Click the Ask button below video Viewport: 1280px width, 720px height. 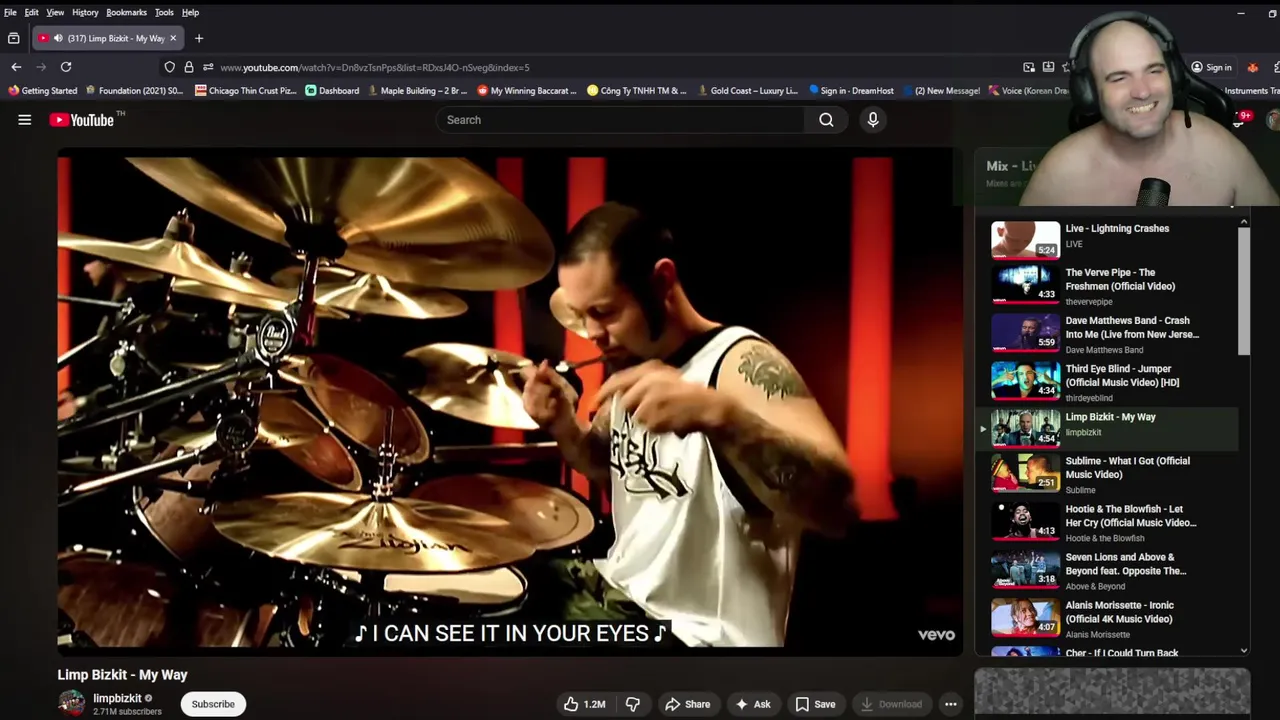pos(752,704)
